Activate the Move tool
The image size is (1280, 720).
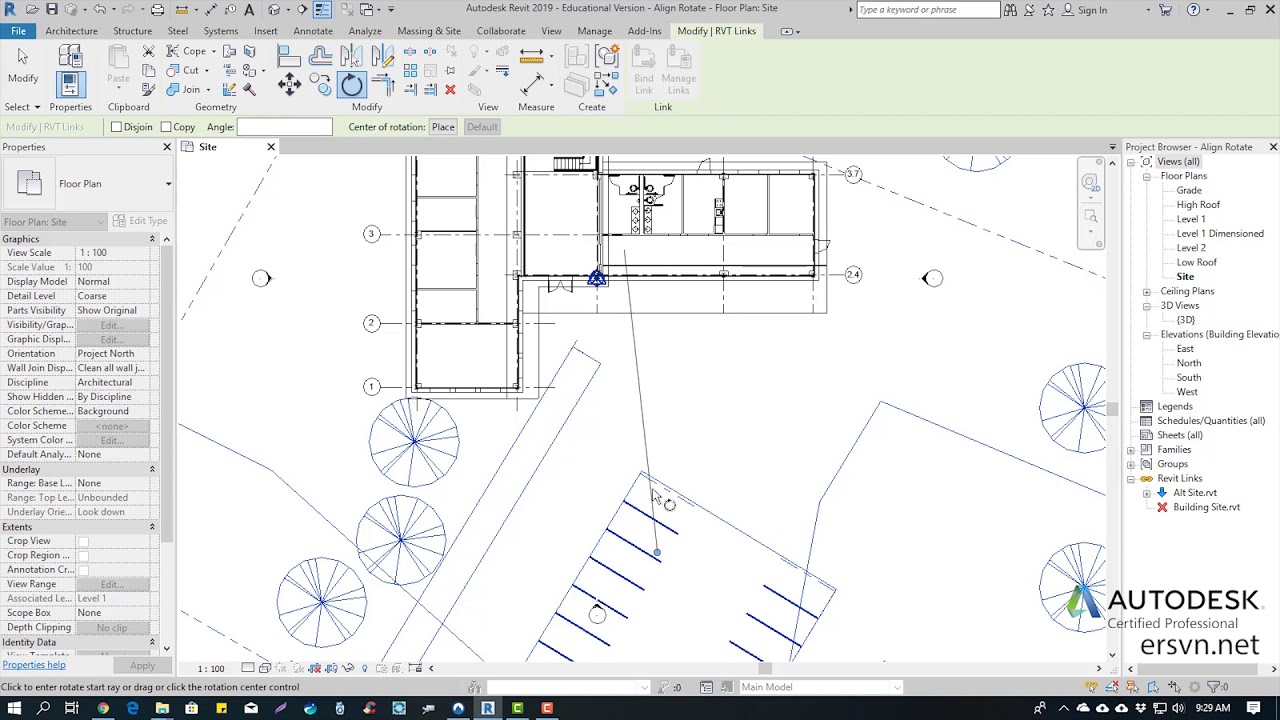pos(289,84)
